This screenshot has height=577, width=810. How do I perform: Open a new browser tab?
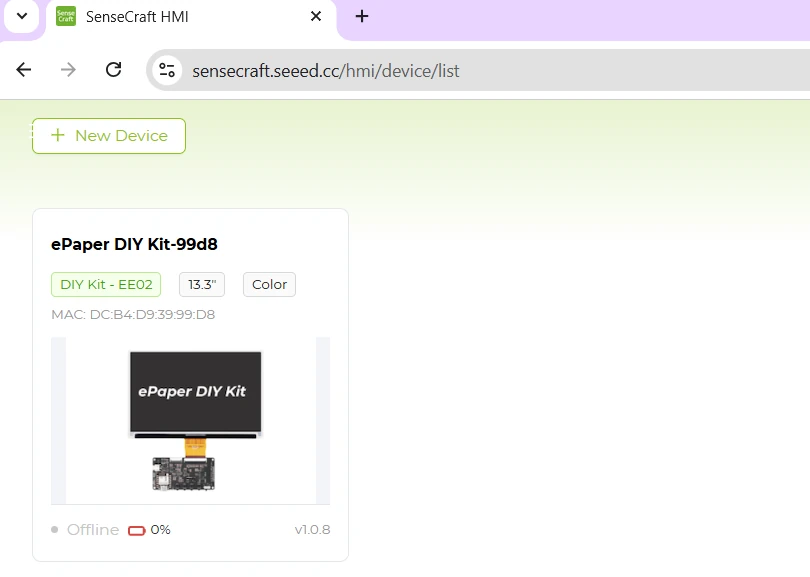362,17
